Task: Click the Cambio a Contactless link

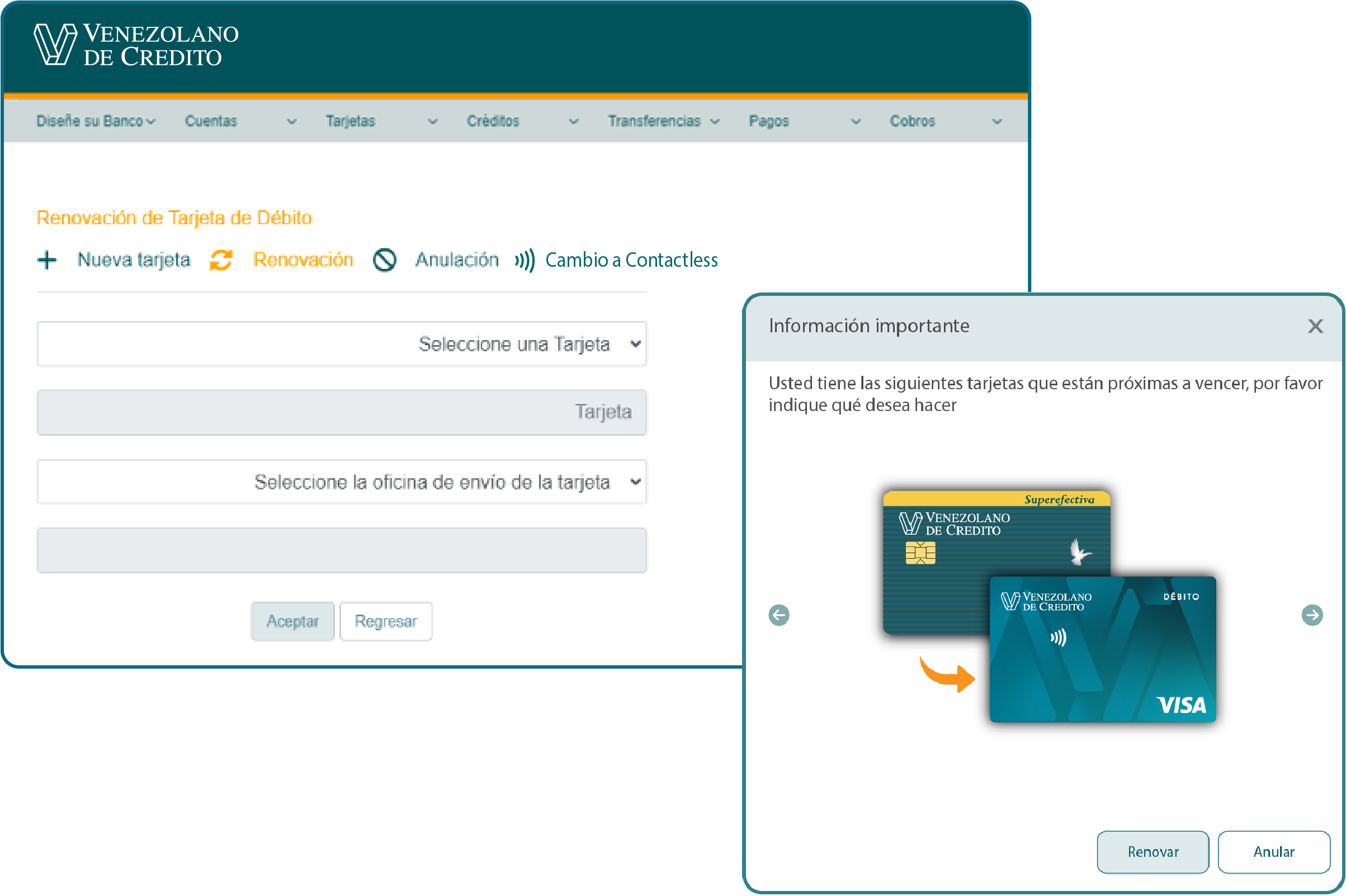Action: click(x=631, y=261)
